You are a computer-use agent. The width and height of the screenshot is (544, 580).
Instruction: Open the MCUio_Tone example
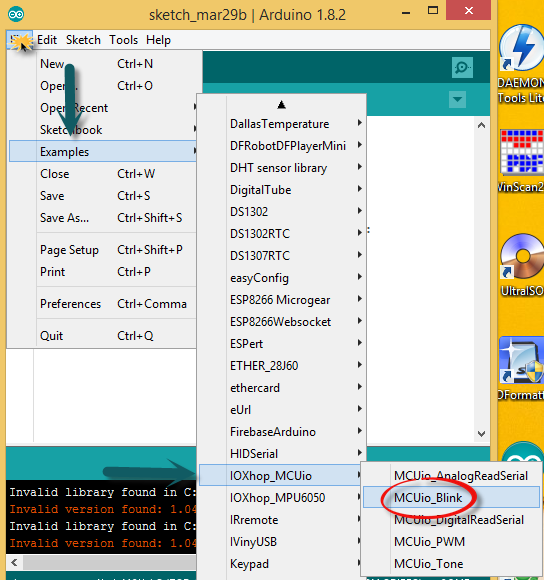point(452,564)
